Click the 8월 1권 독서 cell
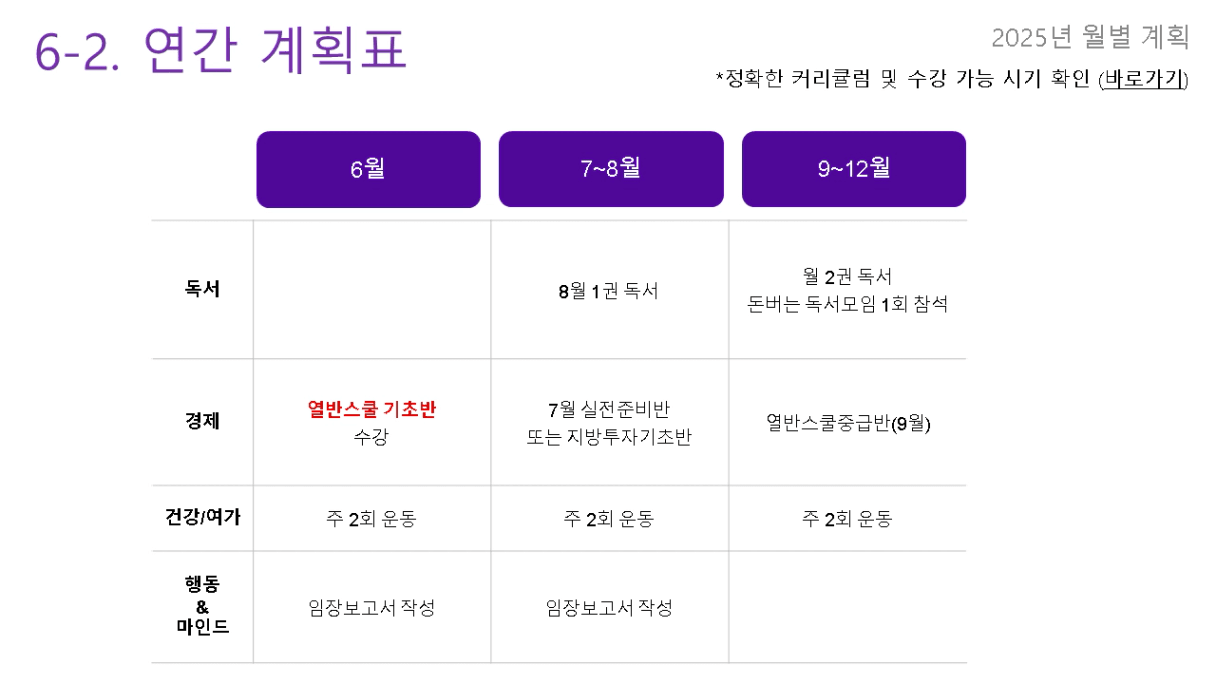The image size is (1216, 684). 609,291
